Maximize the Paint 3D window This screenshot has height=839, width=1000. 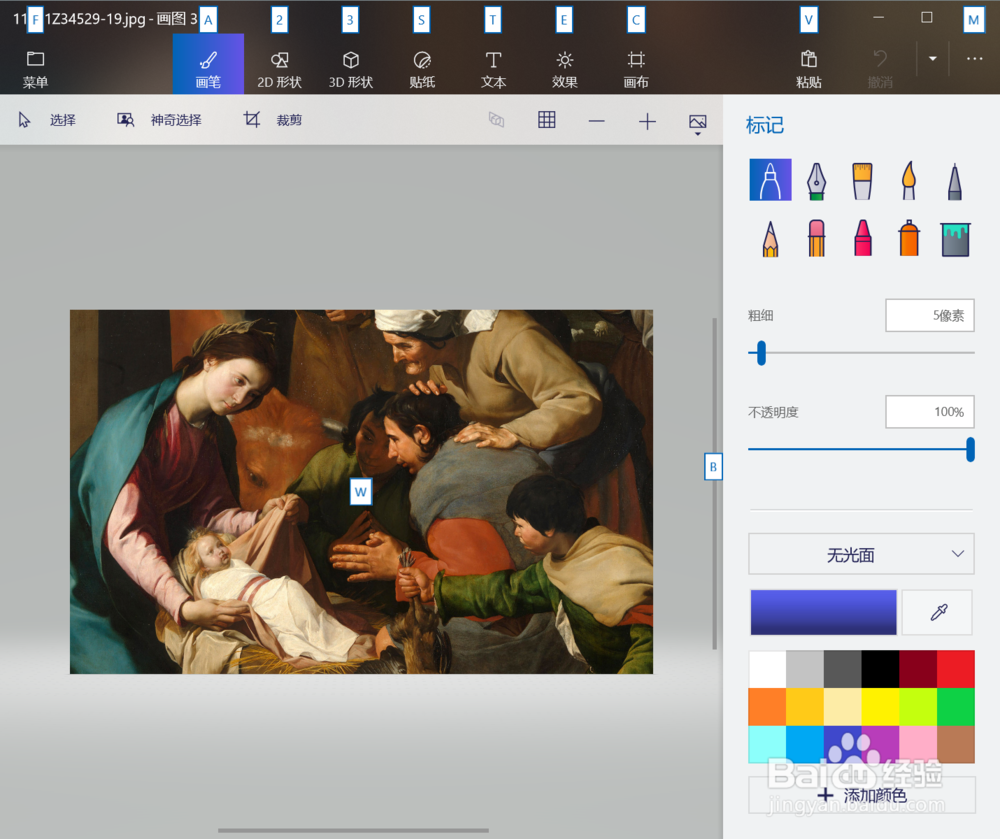927,18
